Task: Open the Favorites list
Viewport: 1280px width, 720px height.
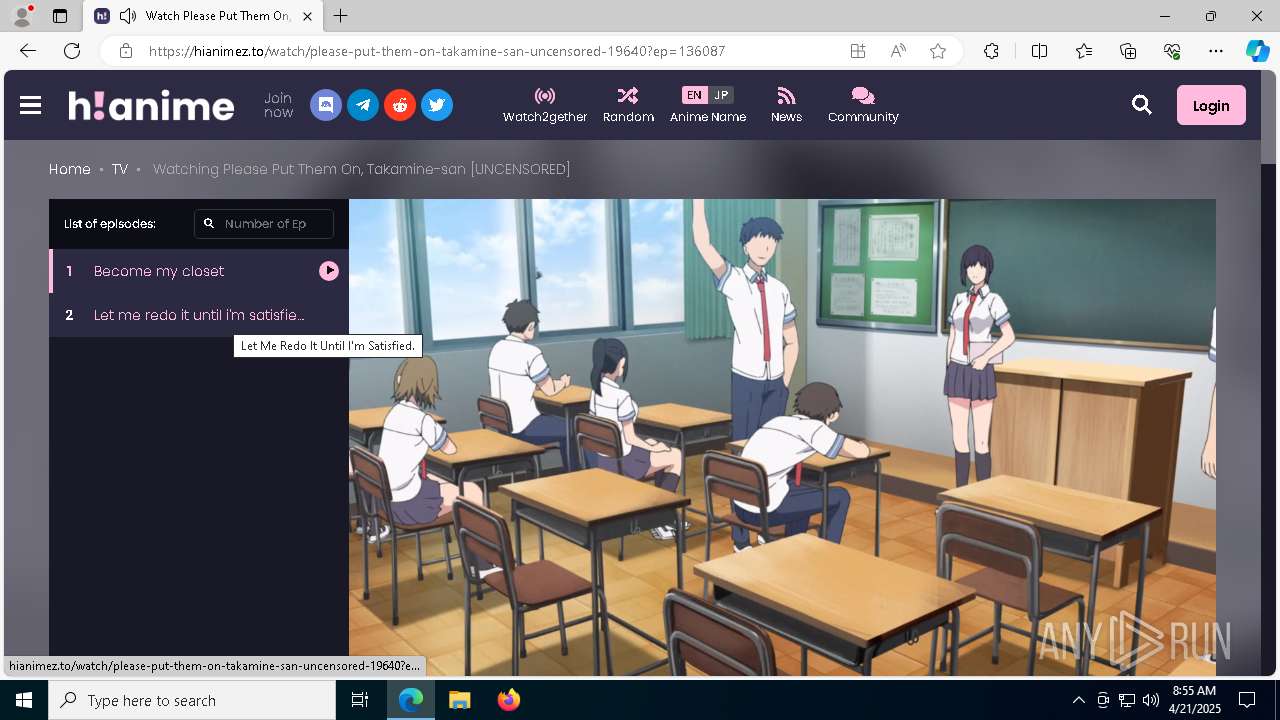Action: tap(1084, 51)
